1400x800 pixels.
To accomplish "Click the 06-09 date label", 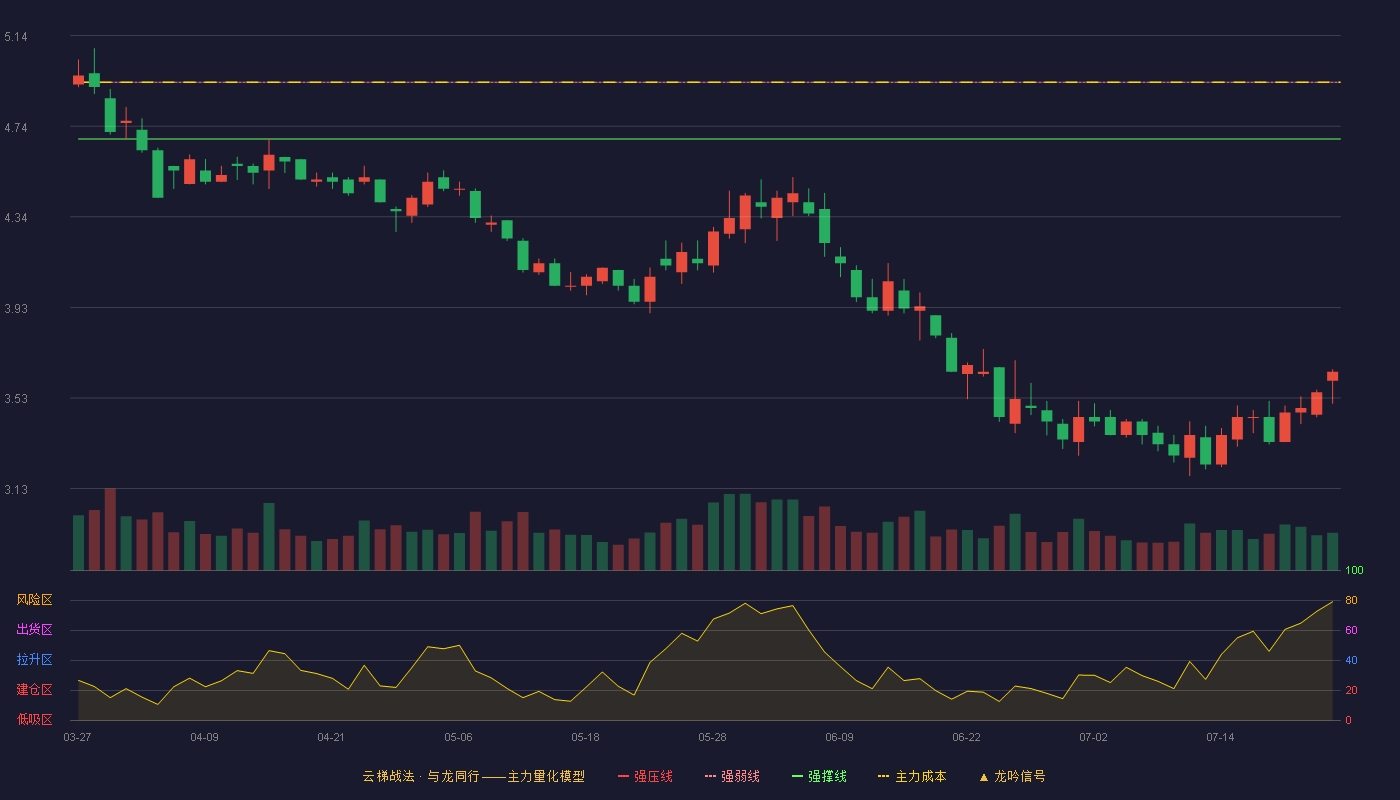I will pos(839,737).
